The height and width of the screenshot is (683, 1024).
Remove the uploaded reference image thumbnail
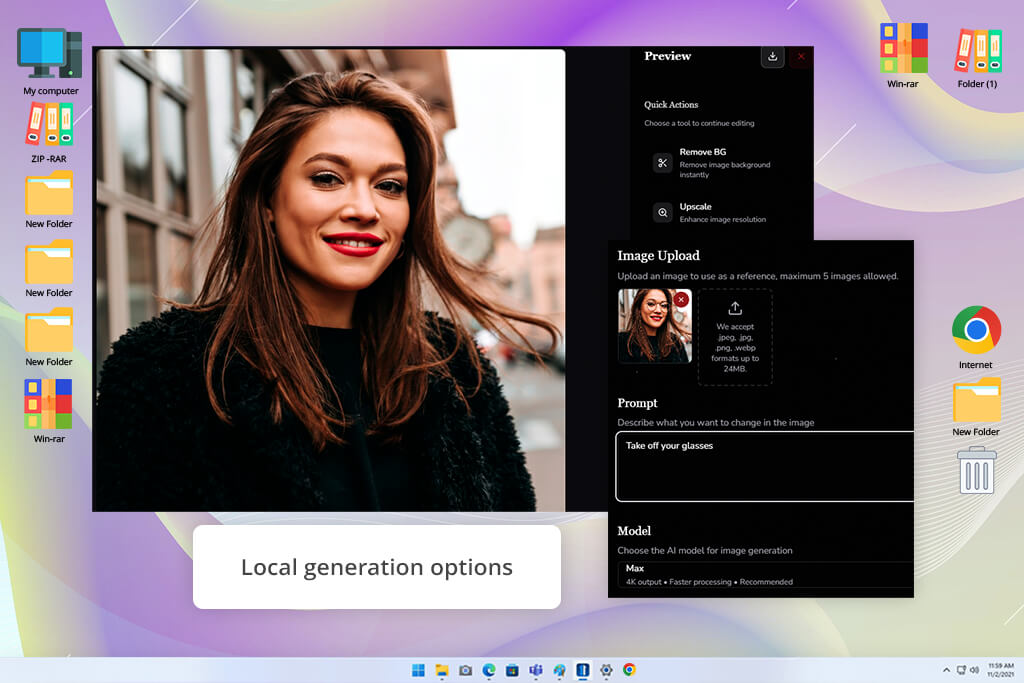(681, 299)
